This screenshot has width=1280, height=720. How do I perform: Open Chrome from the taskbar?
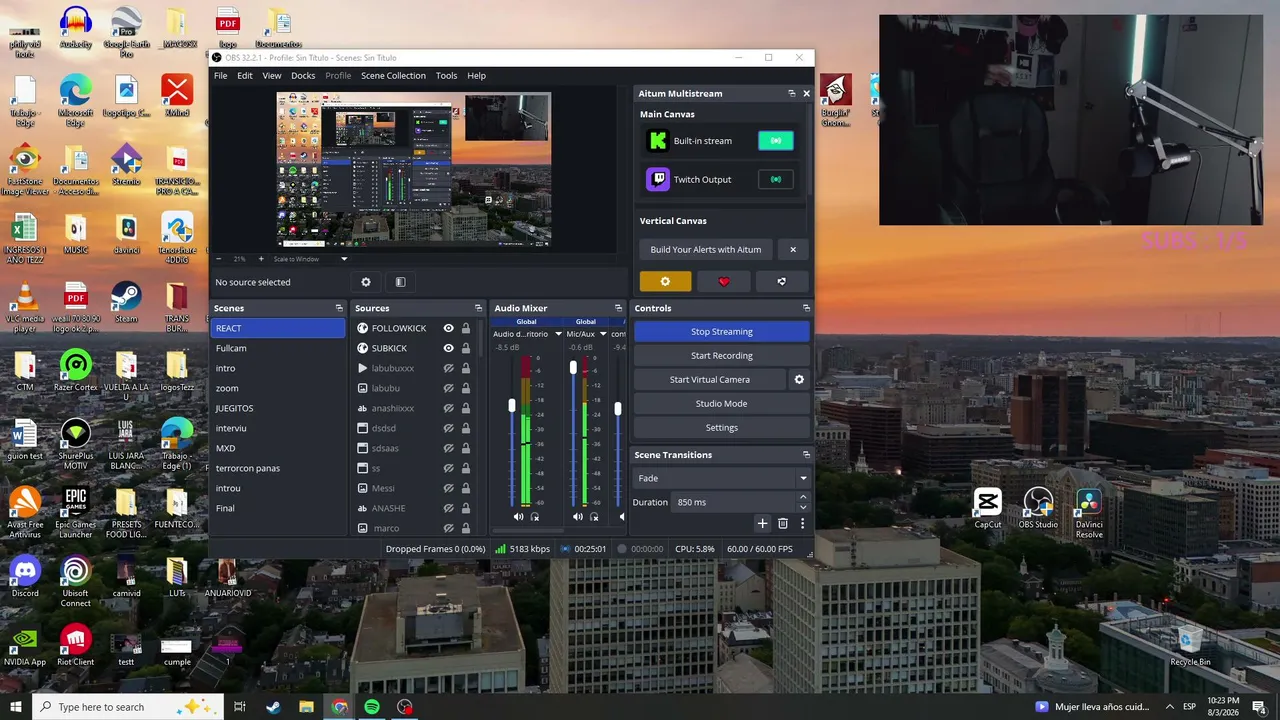pyautogui.click(x=339, y=707)
